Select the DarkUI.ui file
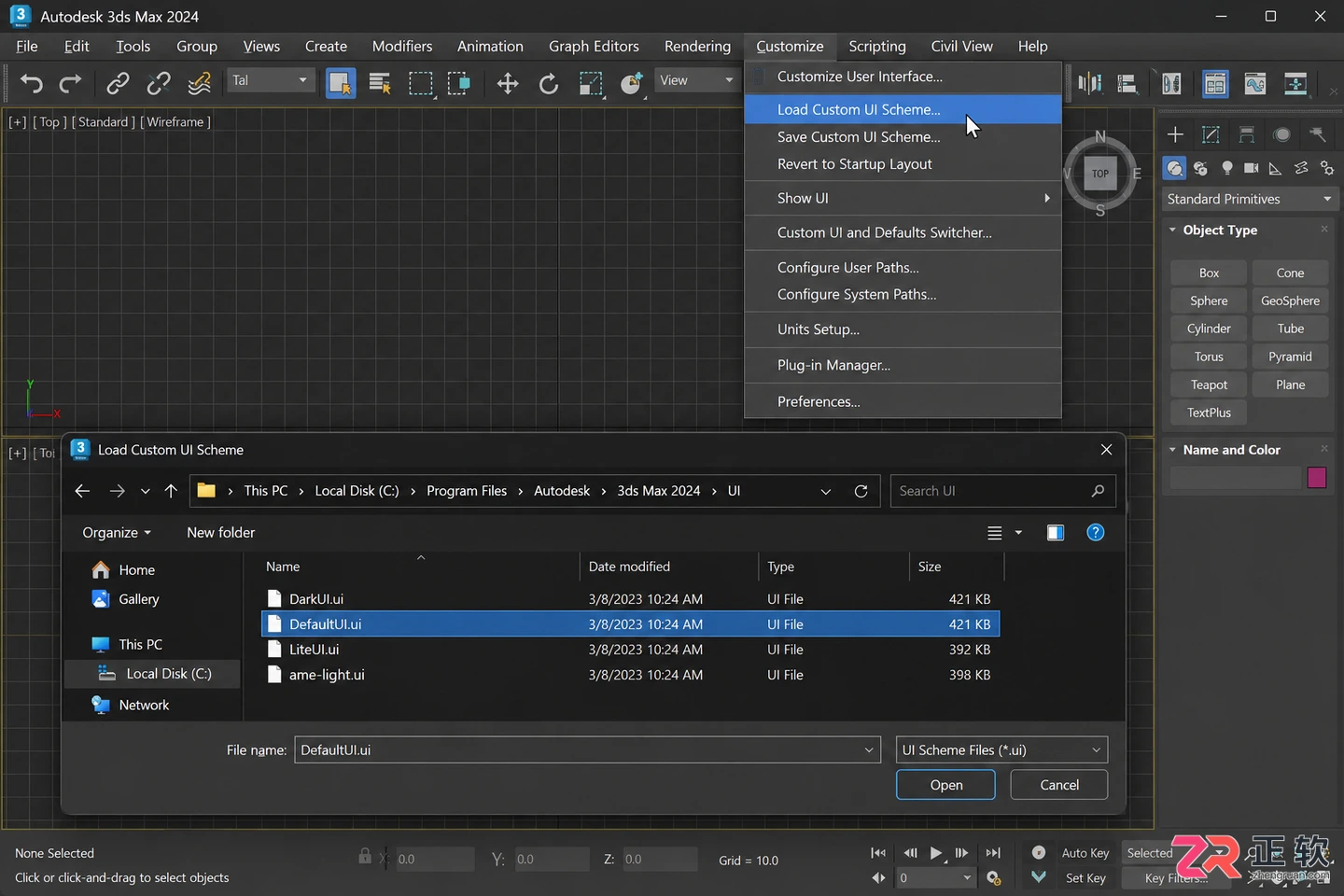This screenshot has height=896, width=1344. (x=630, y=599)
